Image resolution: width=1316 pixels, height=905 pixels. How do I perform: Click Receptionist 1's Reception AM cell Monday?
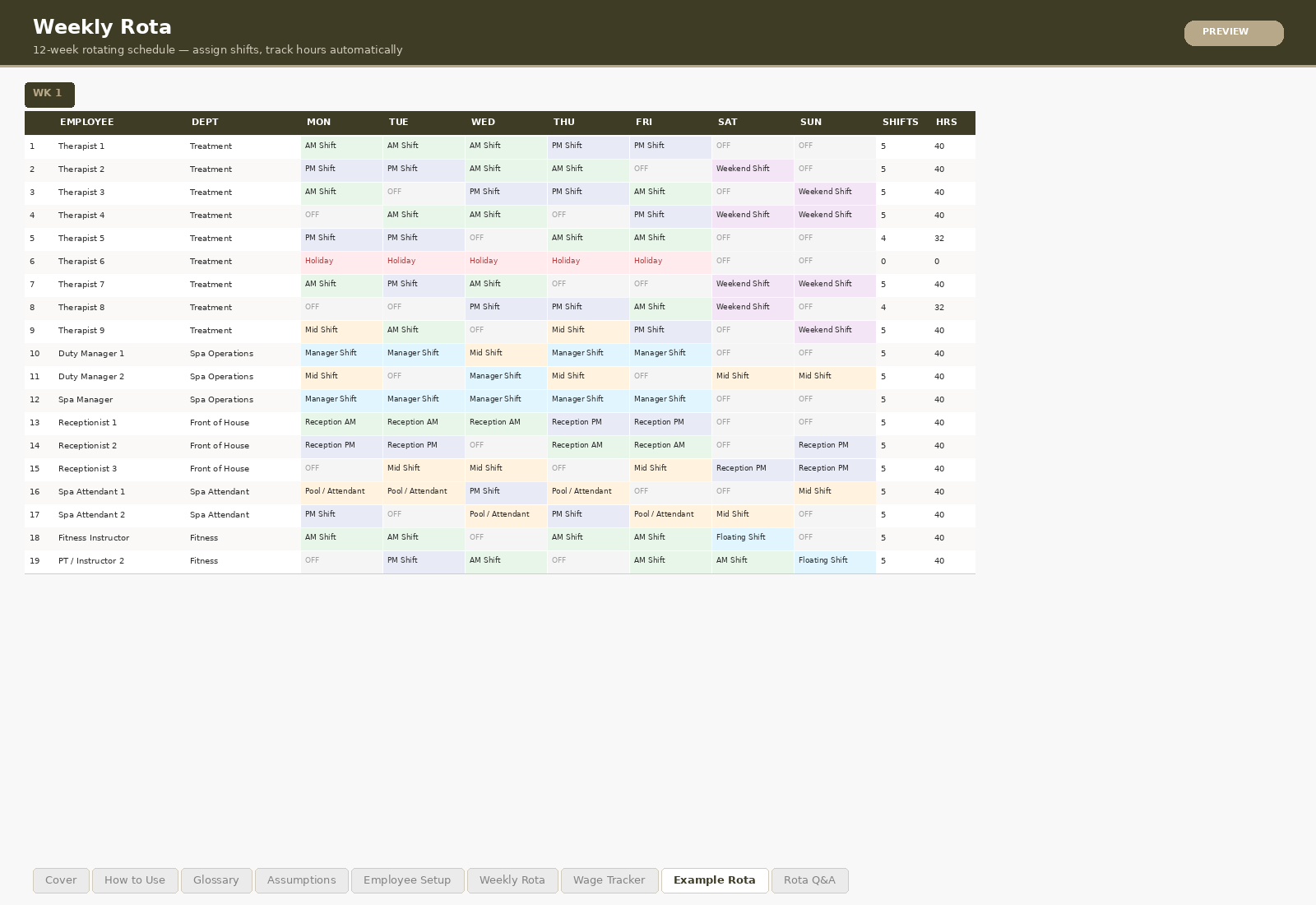341,423
